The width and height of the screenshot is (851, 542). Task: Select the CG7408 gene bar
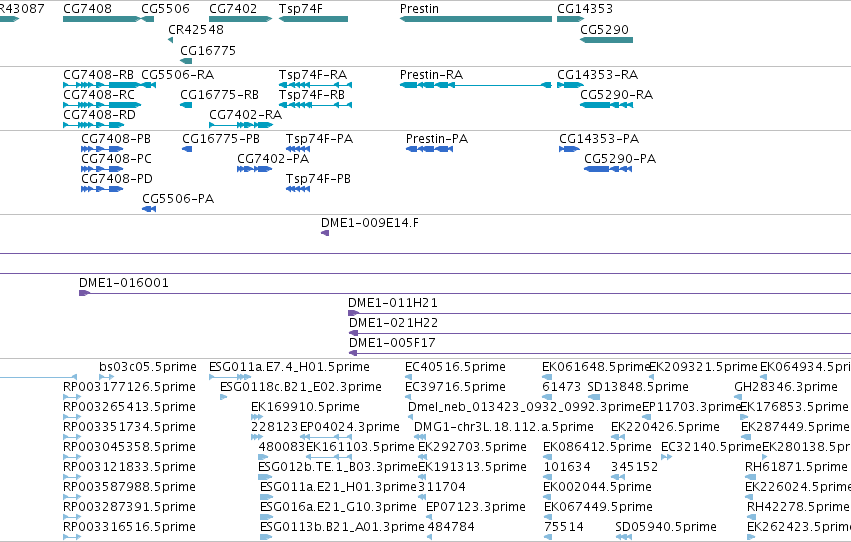pos(101,19)
